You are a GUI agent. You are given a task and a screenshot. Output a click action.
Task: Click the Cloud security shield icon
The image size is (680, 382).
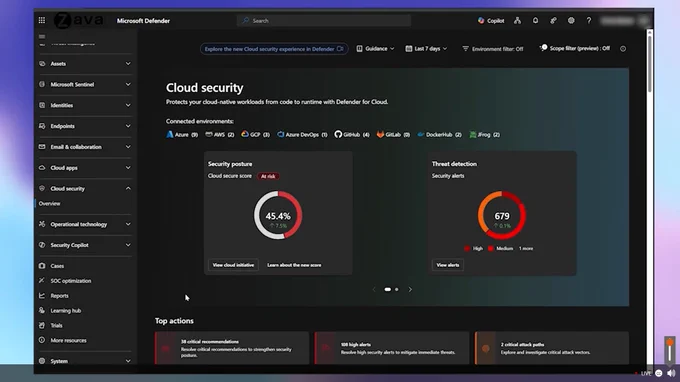pos(42,189)
